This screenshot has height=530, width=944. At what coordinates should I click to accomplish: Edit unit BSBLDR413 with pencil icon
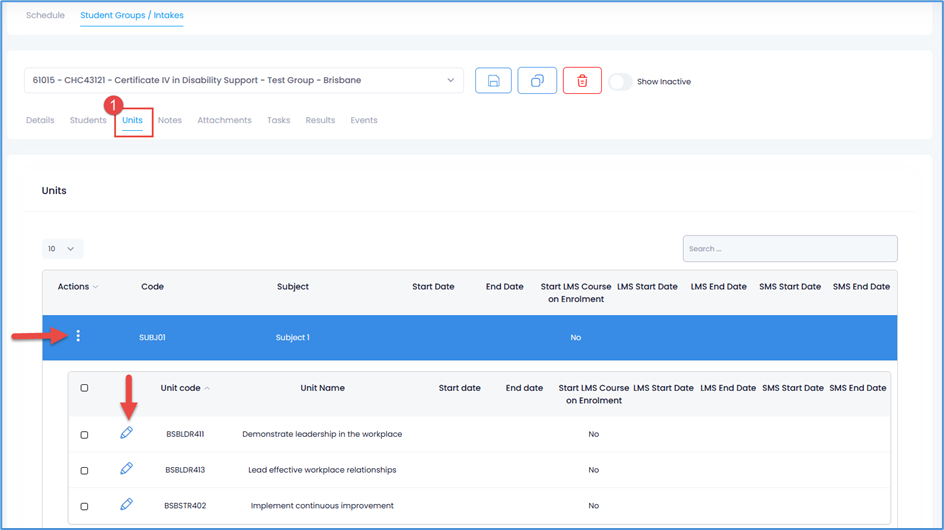pyautogui.click(x=126, y=469)
